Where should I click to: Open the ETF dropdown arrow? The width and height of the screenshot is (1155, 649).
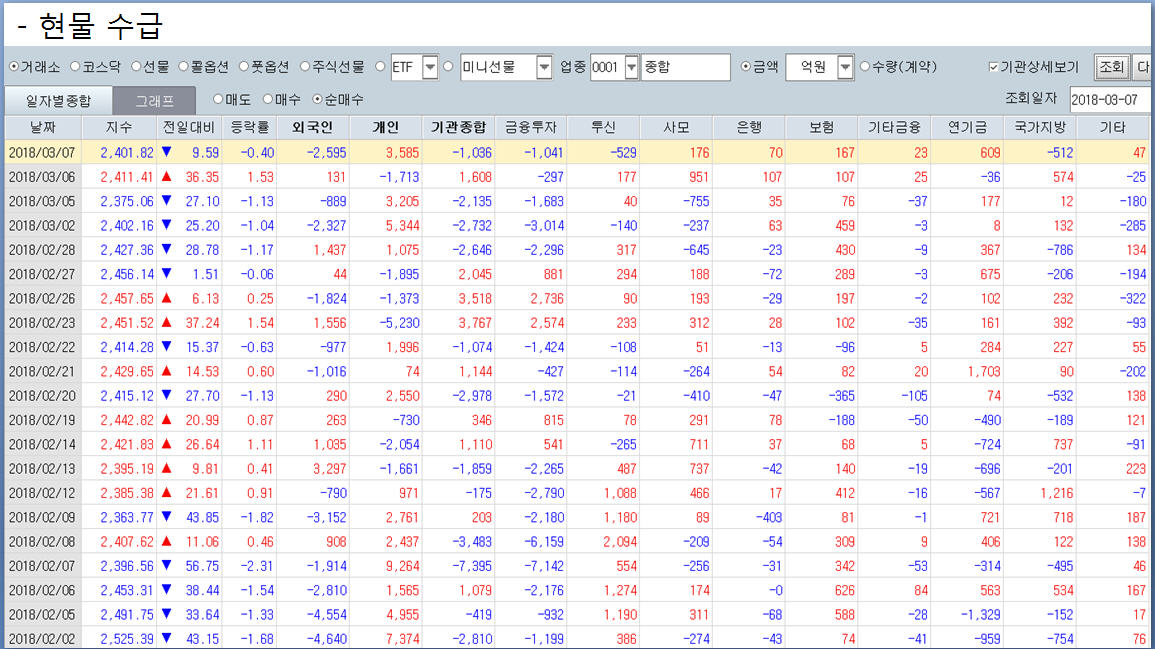tap(430, 67)
